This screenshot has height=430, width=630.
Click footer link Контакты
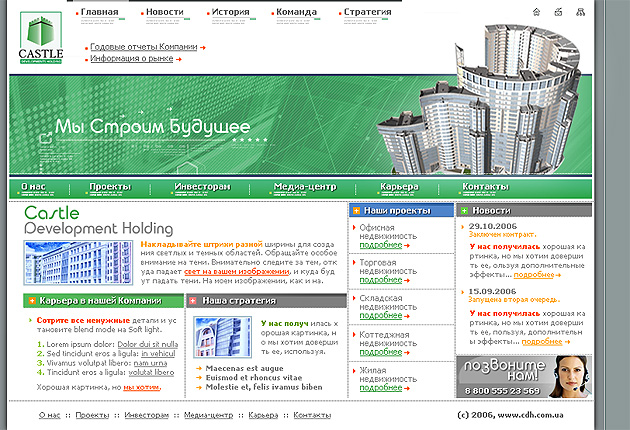click(312, 415)
